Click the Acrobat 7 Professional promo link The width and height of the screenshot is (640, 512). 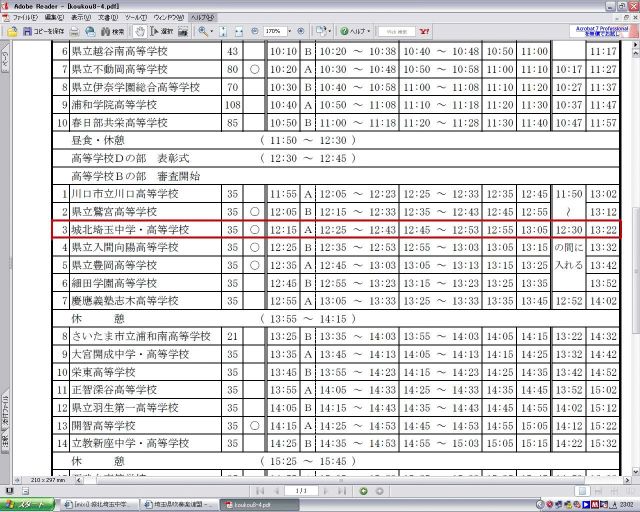pyautogui.click(x=604, y=31)
